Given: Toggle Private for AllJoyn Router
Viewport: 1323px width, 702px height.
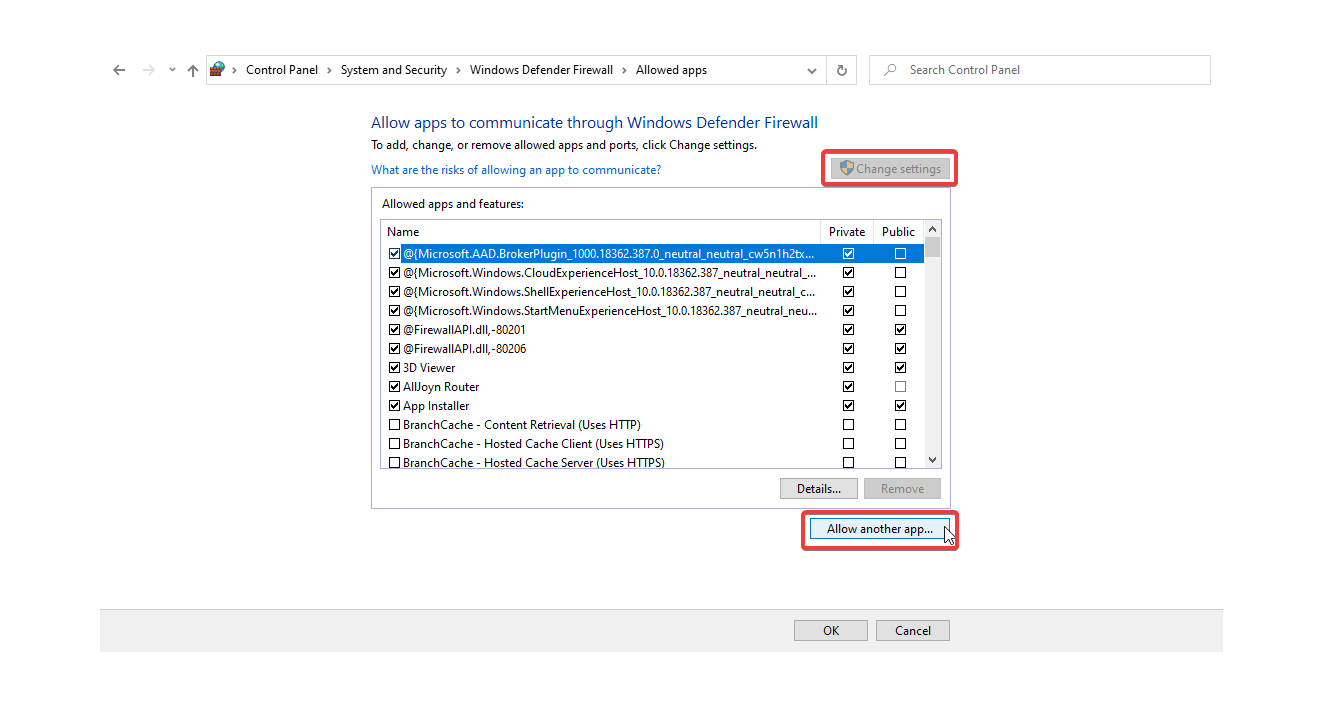Looking at the screenshot, I should (x=848, y=387).
